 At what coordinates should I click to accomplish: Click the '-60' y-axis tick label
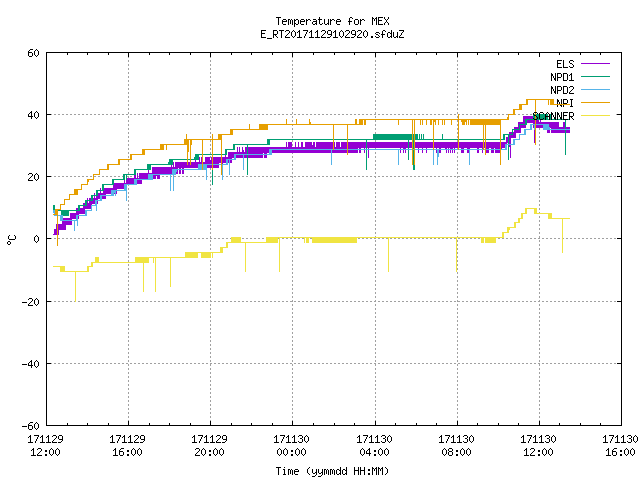click(31, 426)
